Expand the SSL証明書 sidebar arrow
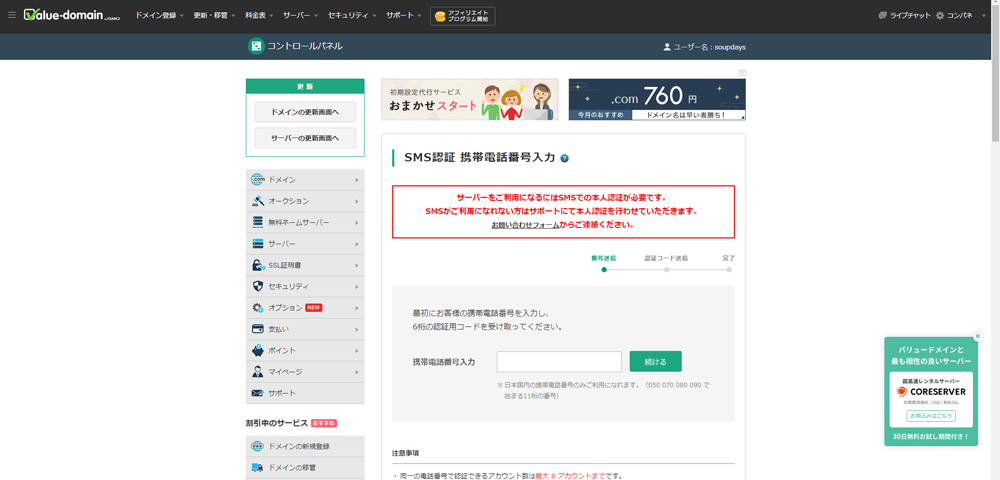1000x480 pixels. pos(357,266)
